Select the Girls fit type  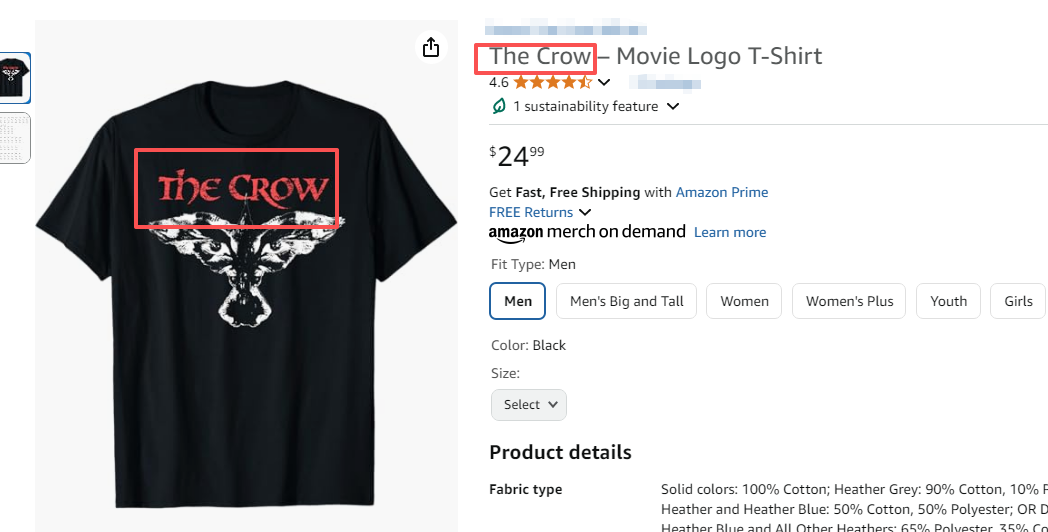(x=1018, y=301)
